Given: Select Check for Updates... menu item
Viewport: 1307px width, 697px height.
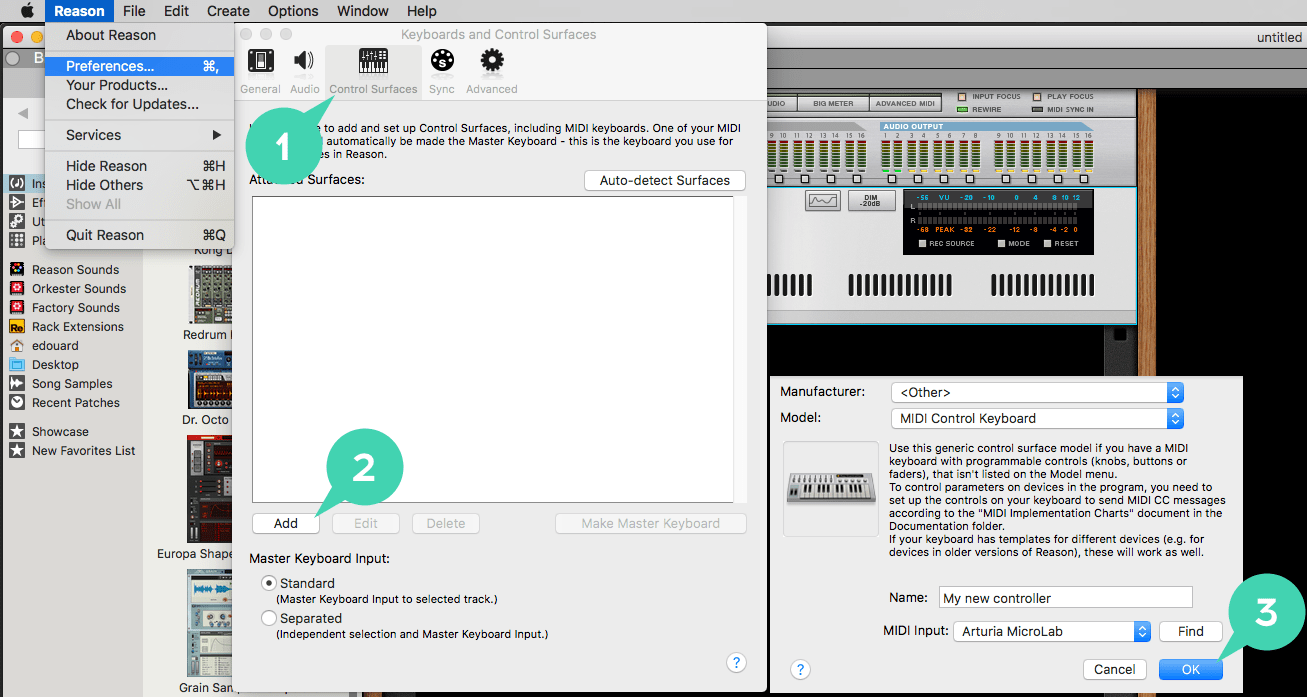Looking at the screenshot, I should coord(140,104).
